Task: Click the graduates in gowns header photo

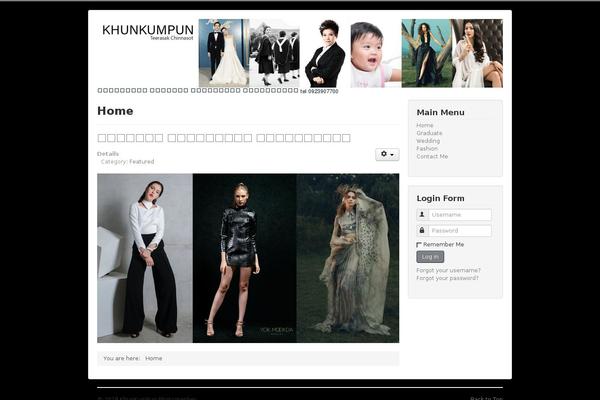Action: point(275,53)
